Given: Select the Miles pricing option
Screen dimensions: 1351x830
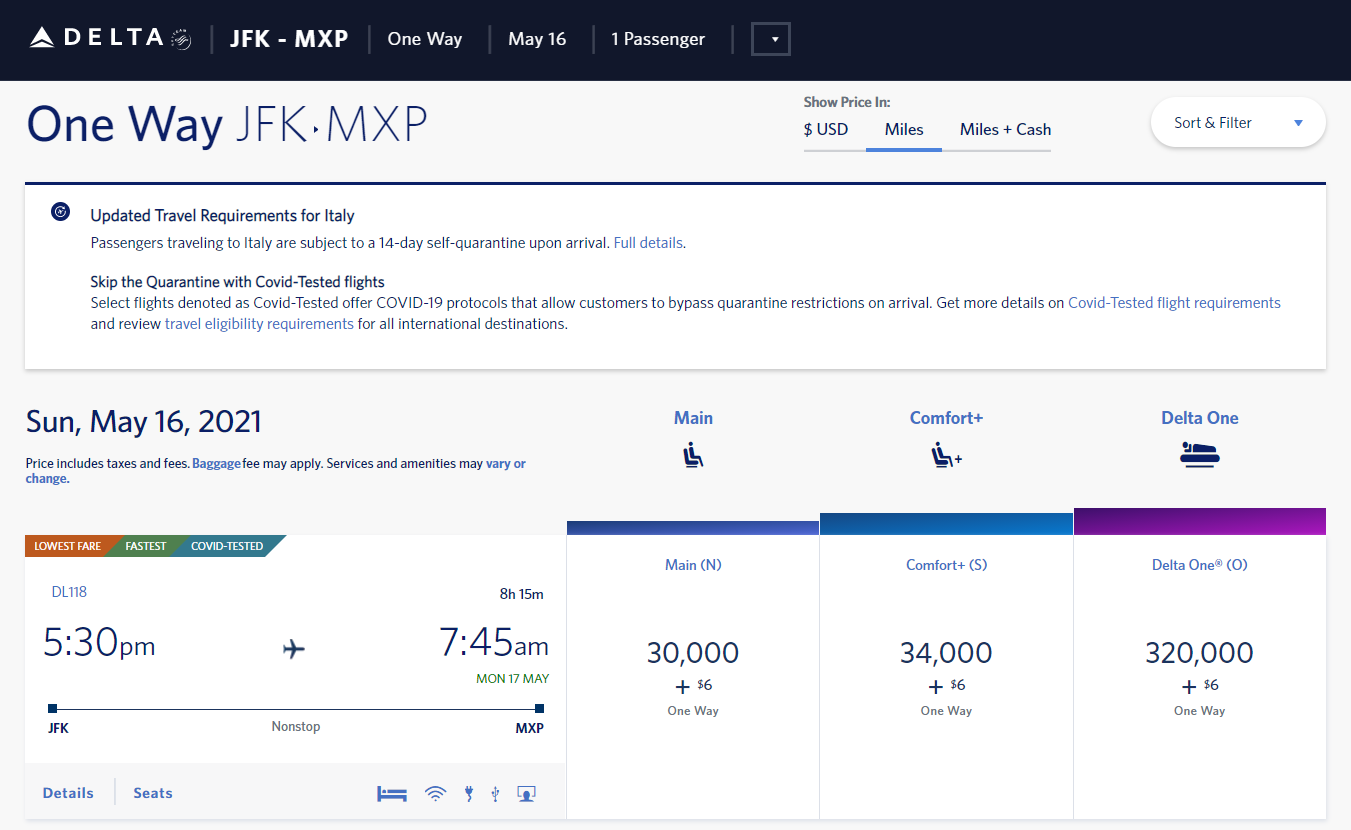Looking at the screenshot, I should [x=903, y=129].
